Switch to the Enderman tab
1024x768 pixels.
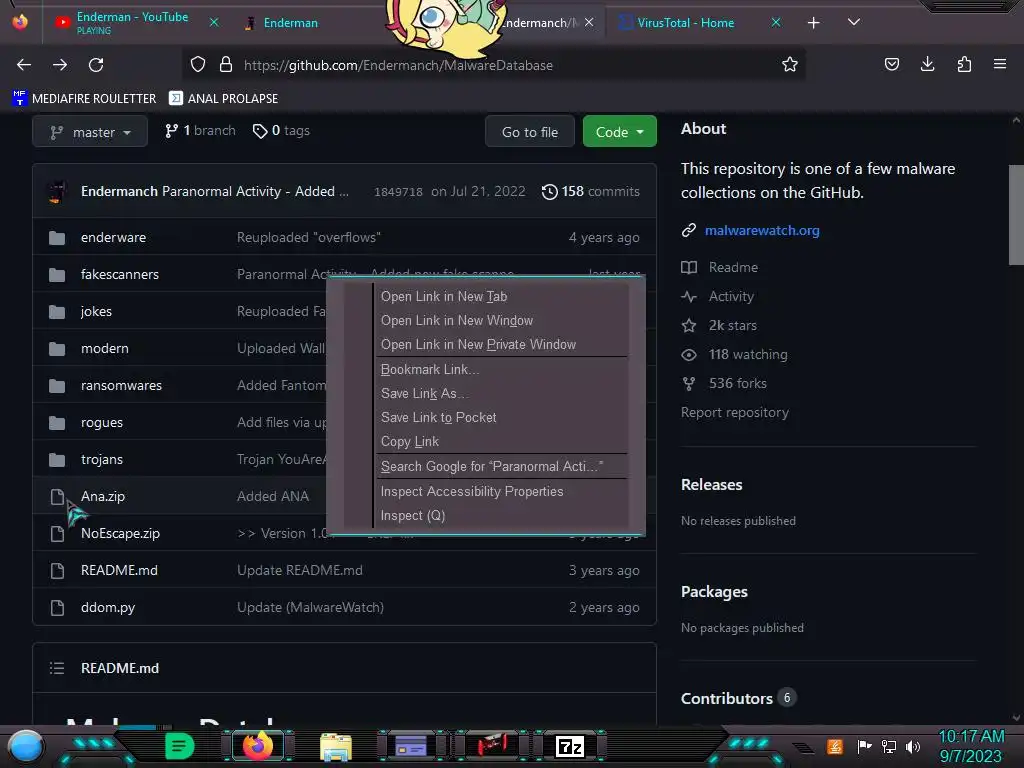(291, 23)
